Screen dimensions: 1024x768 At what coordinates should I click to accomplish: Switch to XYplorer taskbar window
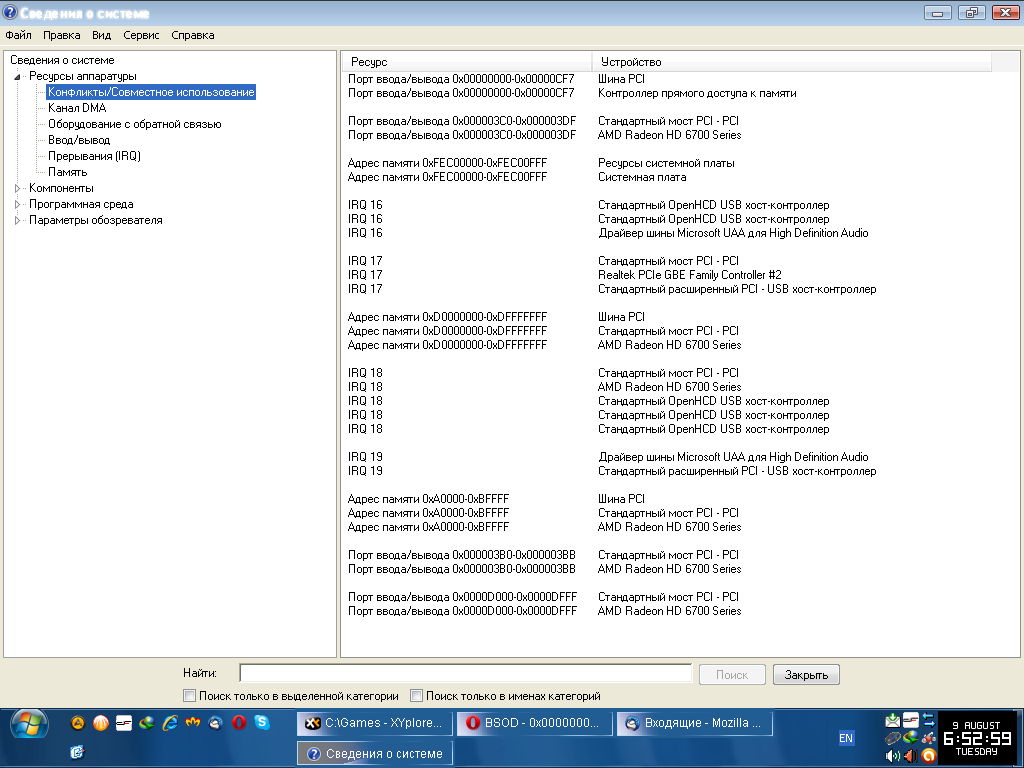(372, 723)
